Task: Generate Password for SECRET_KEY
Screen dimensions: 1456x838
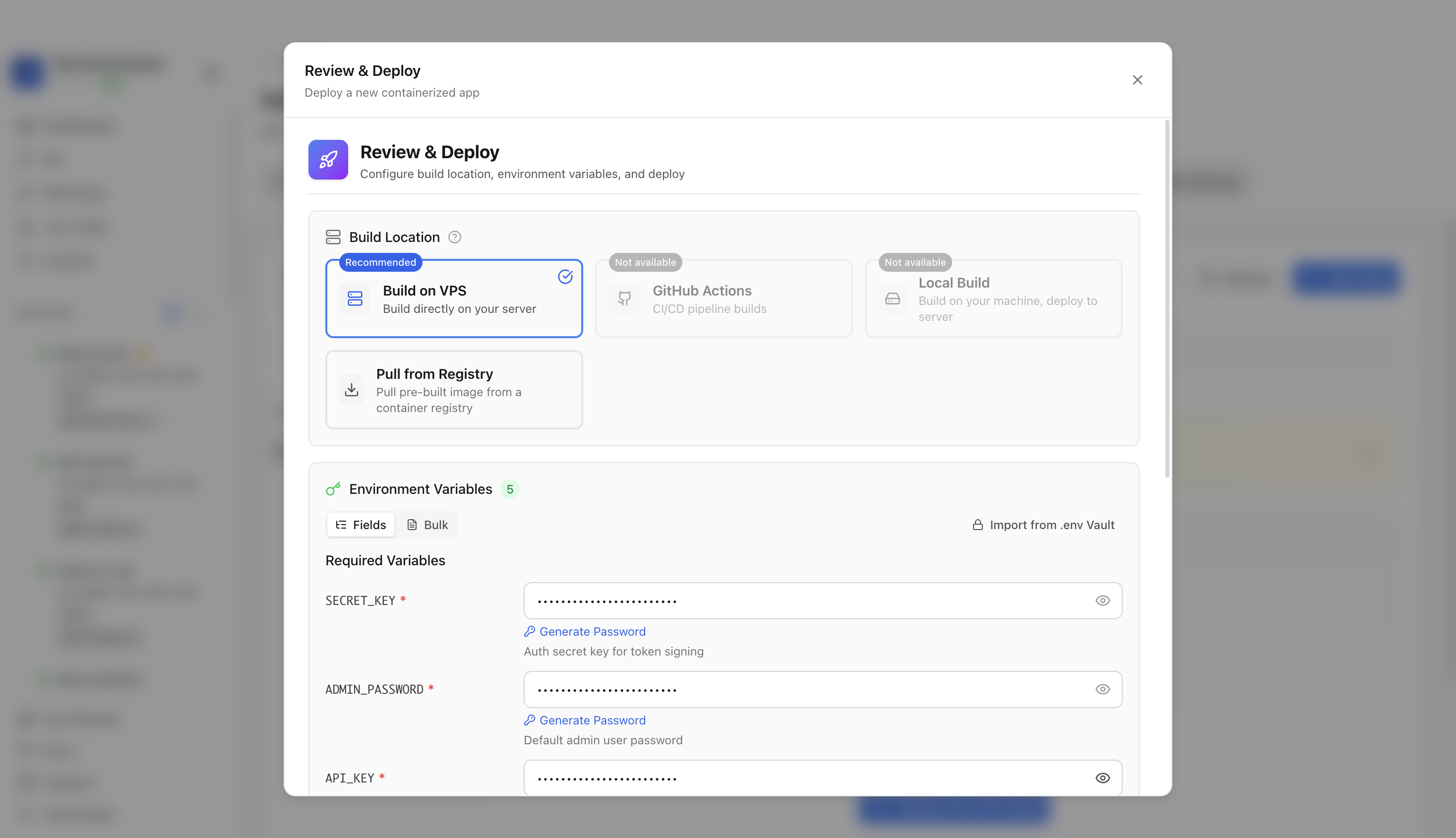Action: (x=585, y=632)
